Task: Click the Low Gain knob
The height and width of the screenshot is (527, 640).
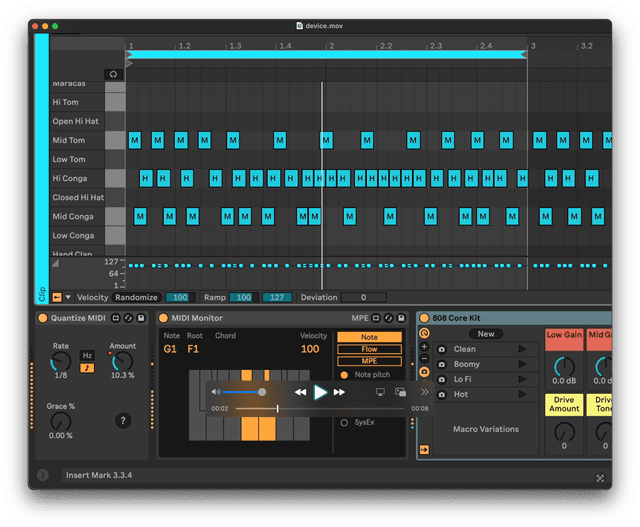Action: [564, 366]
